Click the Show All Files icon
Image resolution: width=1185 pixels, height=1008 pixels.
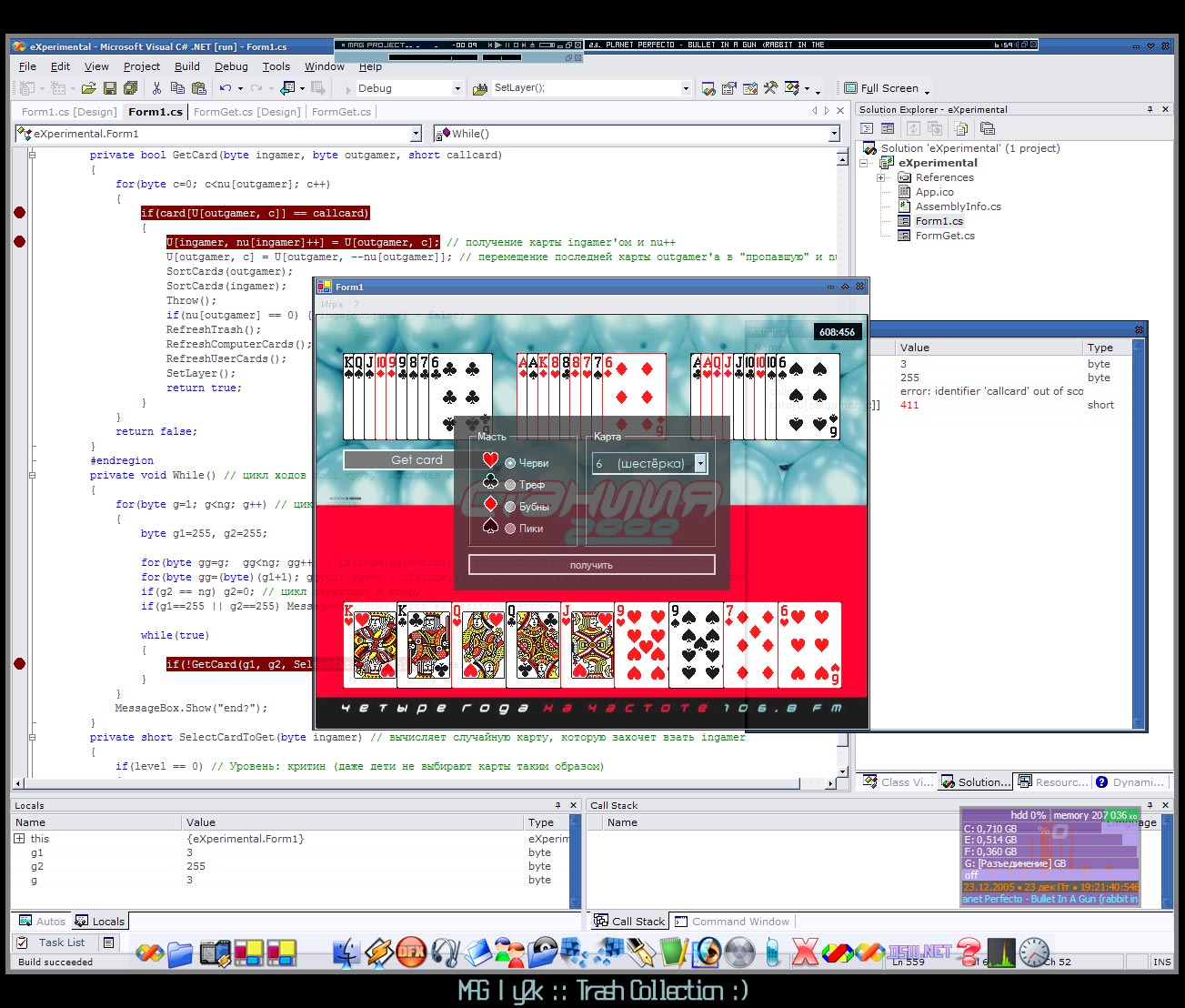961,129
